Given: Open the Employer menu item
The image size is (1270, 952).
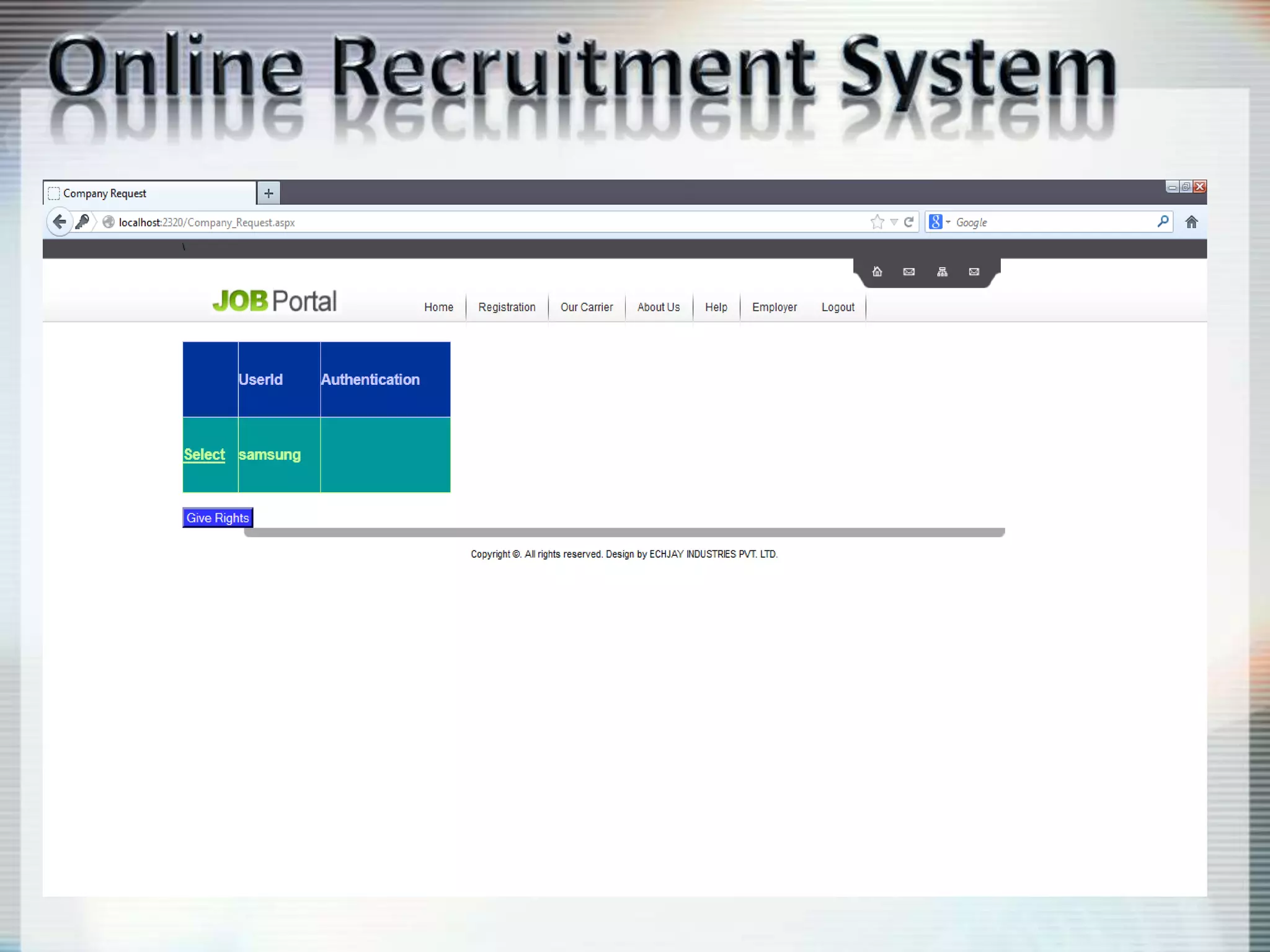Looking at the screenshot, I should [774, 307].
